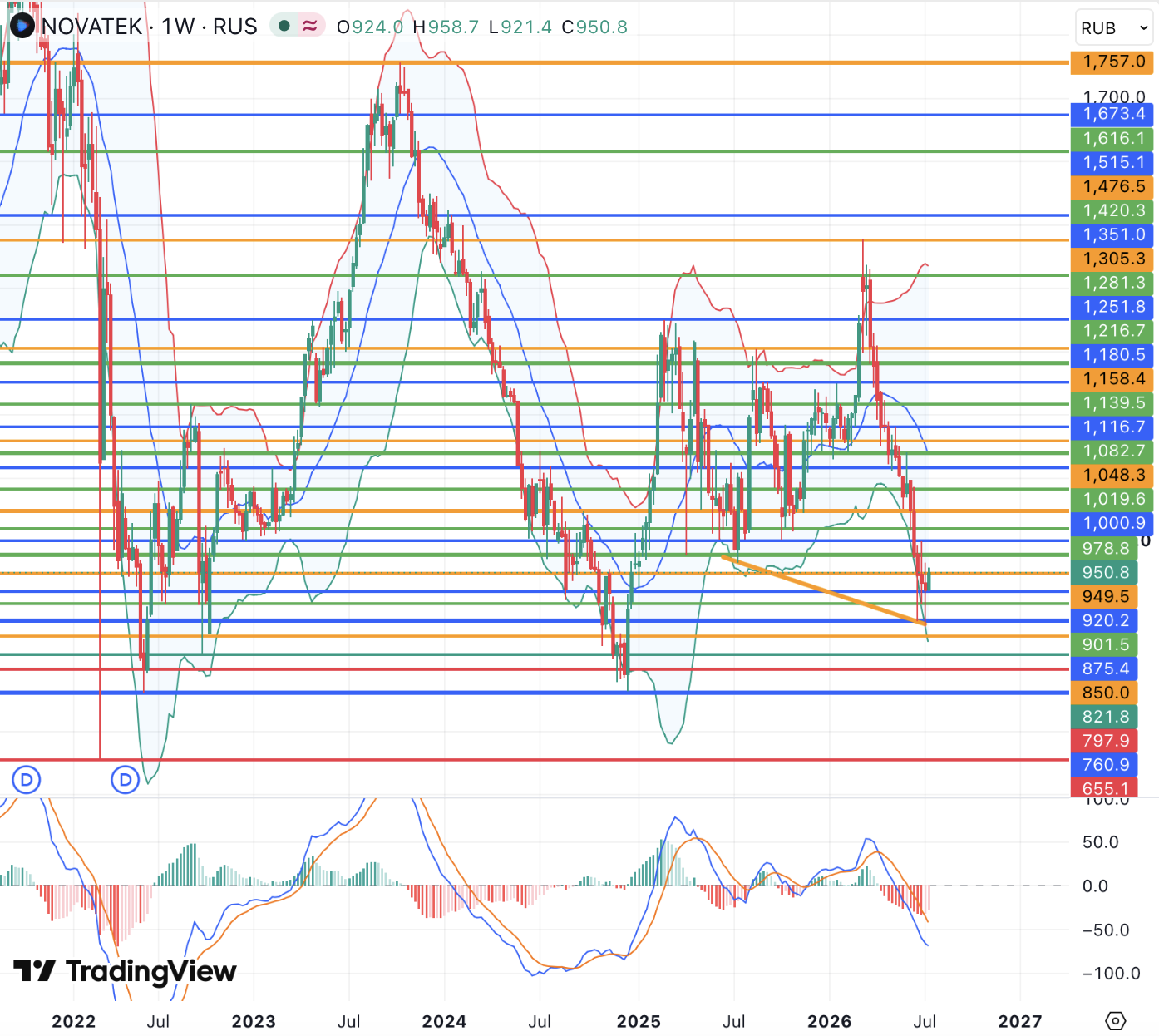Select the 950.8 current price label

(1106, 572)
